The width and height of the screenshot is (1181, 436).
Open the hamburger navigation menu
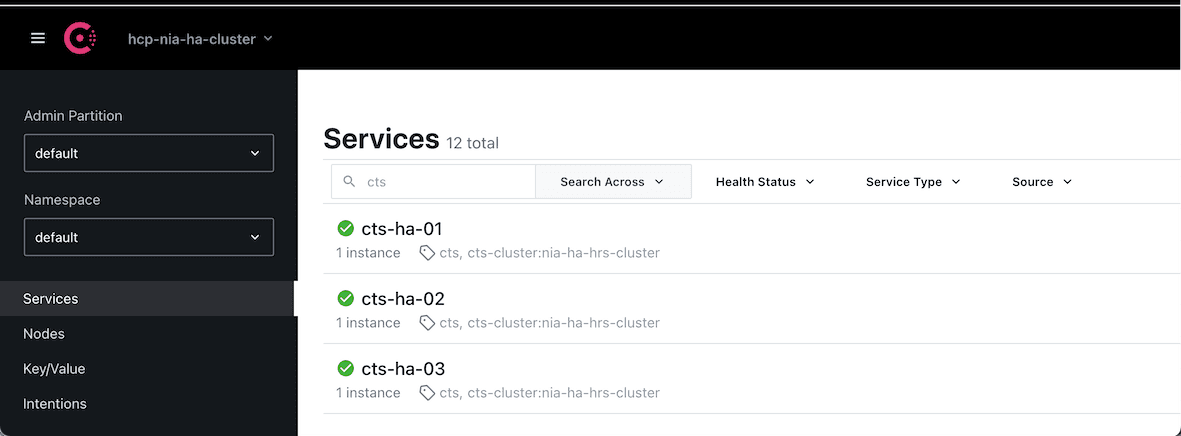38,38
